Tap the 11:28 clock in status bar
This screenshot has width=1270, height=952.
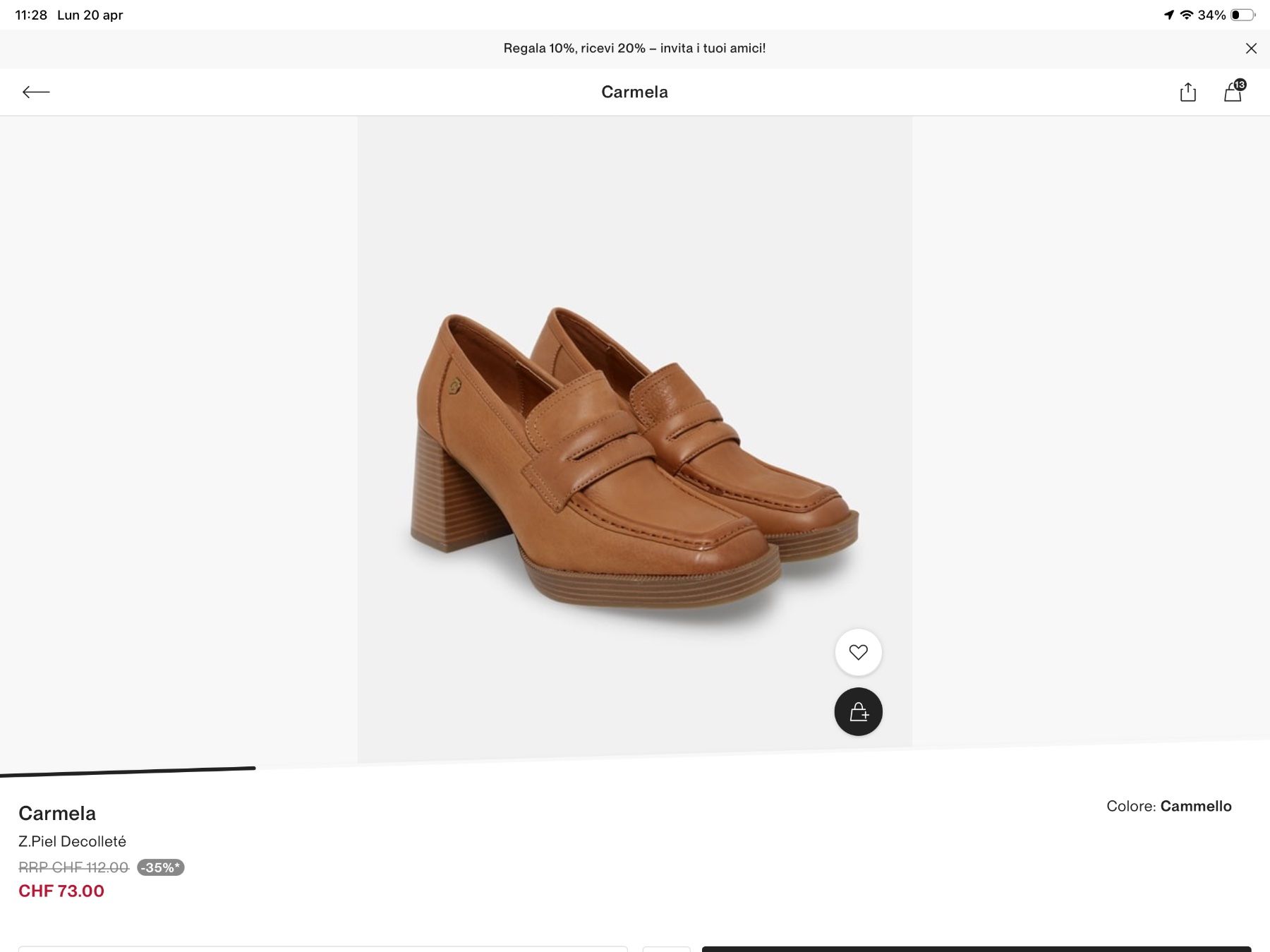31,15
